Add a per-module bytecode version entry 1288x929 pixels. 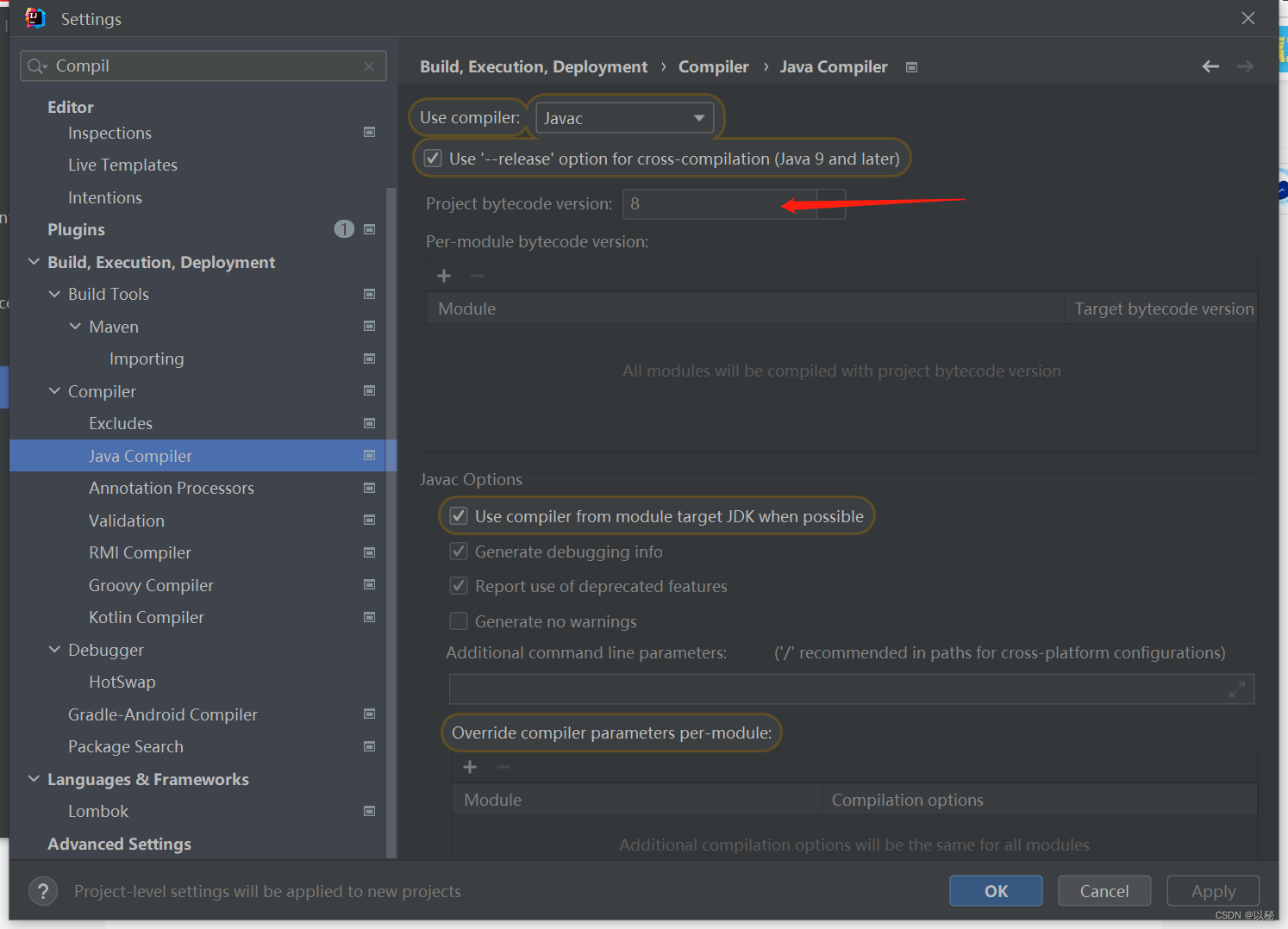(x=444, y=276)
